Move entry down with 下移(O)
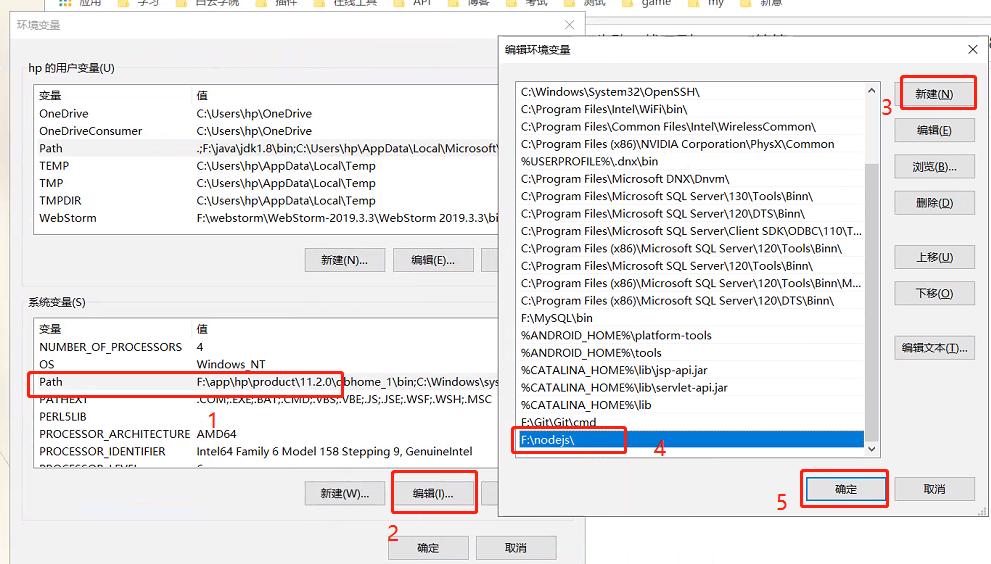This screenshot has height=564, width=991. click(934, 293)
